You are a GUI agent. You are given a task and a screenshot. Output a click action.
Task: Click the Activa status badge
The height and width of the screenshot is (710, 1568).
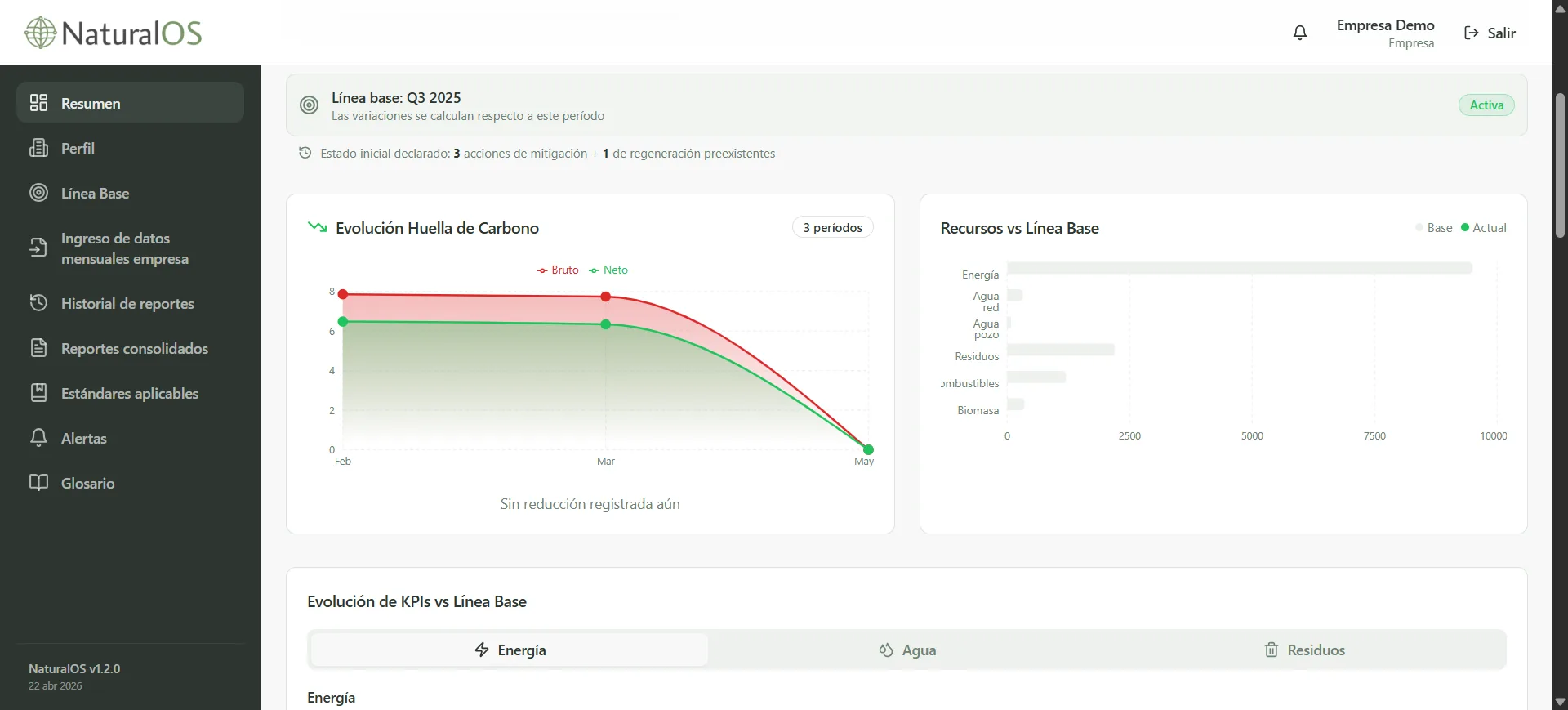tap(1486, 105)
